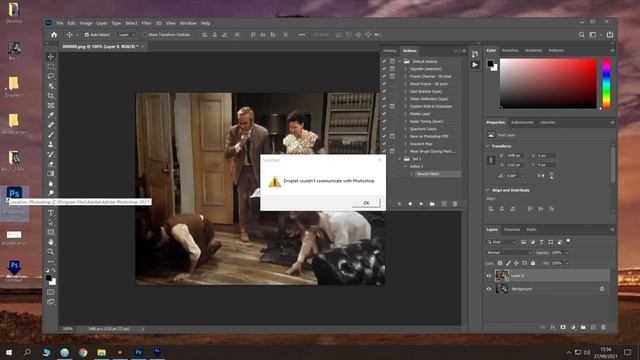
Task: Select the Lasso tool
Action: [x=51, y=76]
